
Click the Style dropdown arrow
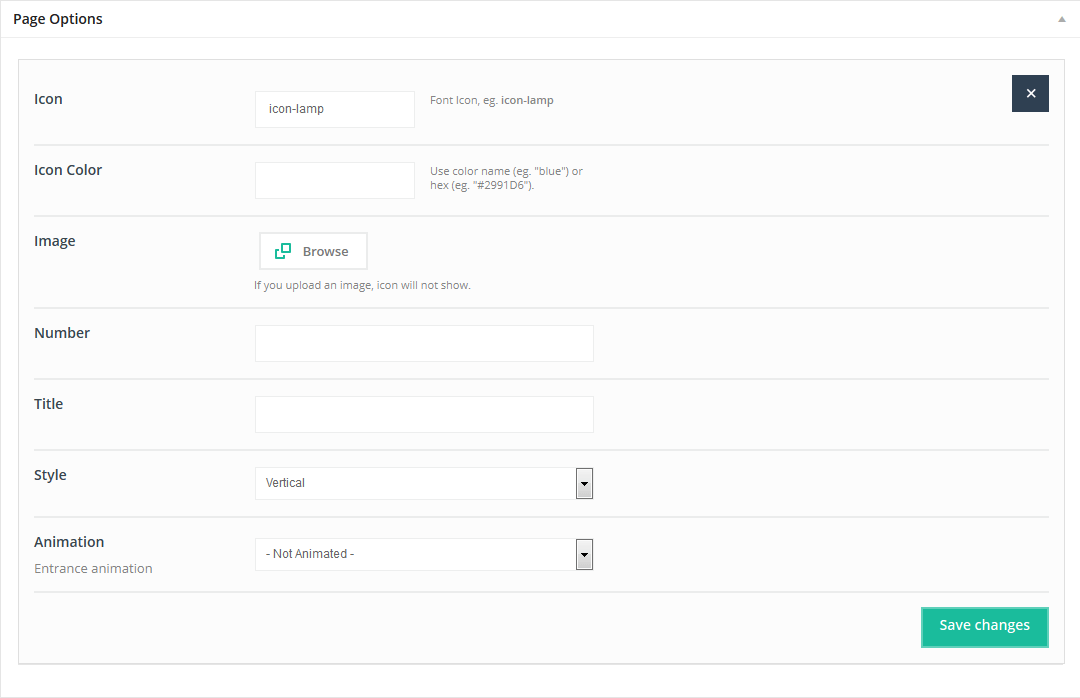584,483
